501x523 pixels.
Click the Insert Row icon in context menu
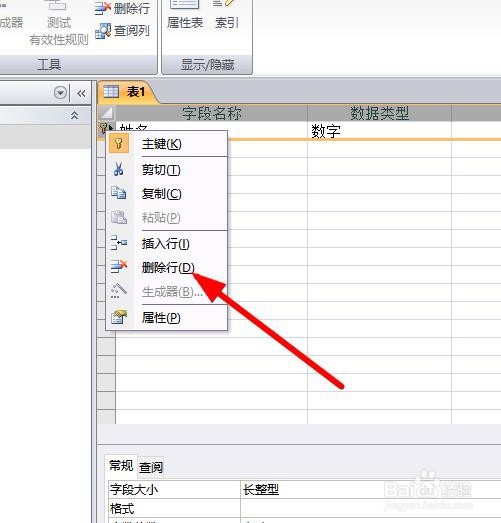point(118,242)
